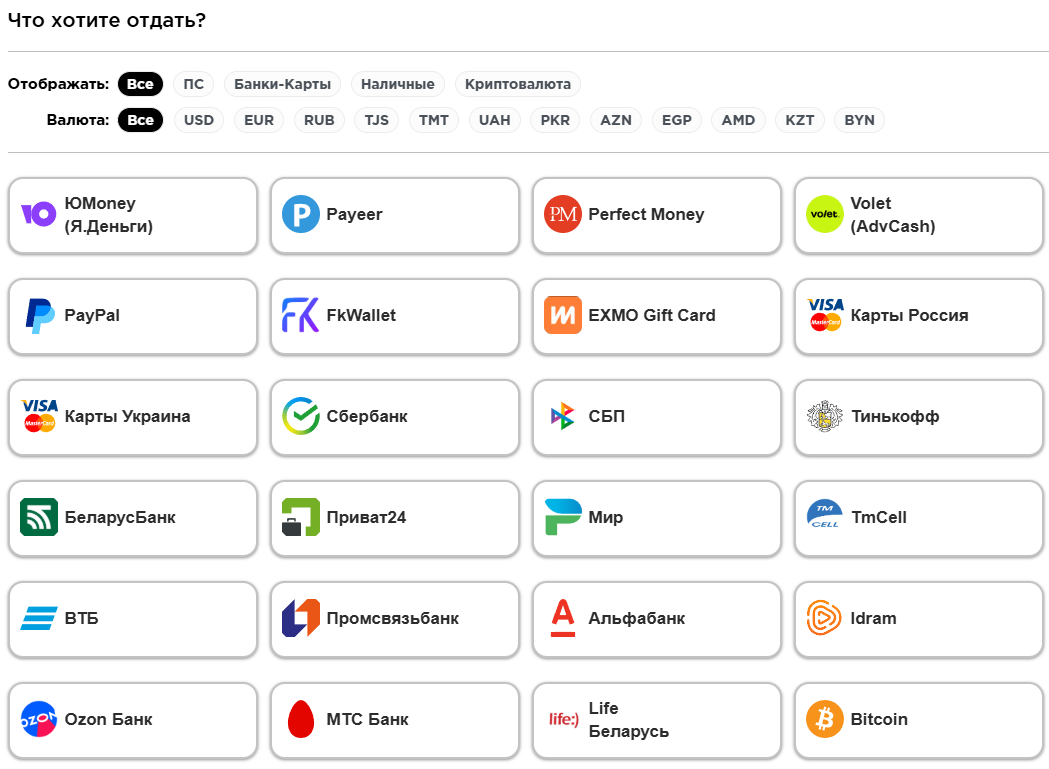Screen dimensions: 1049x769
Task: Click the Сбербанк green checkmark icon
Action: pyautogui.click(x=300, y=416)
